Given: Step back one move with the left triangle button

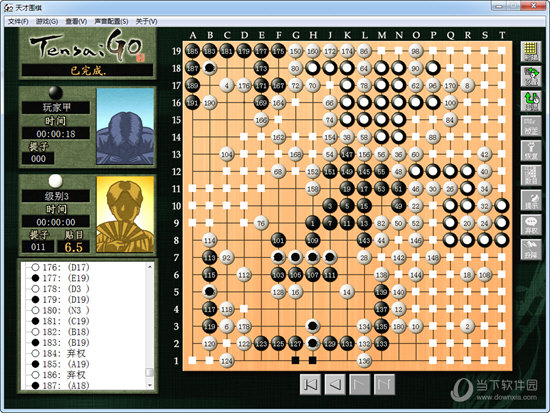Looking at the screenshot, I should (x=335, y=385).
